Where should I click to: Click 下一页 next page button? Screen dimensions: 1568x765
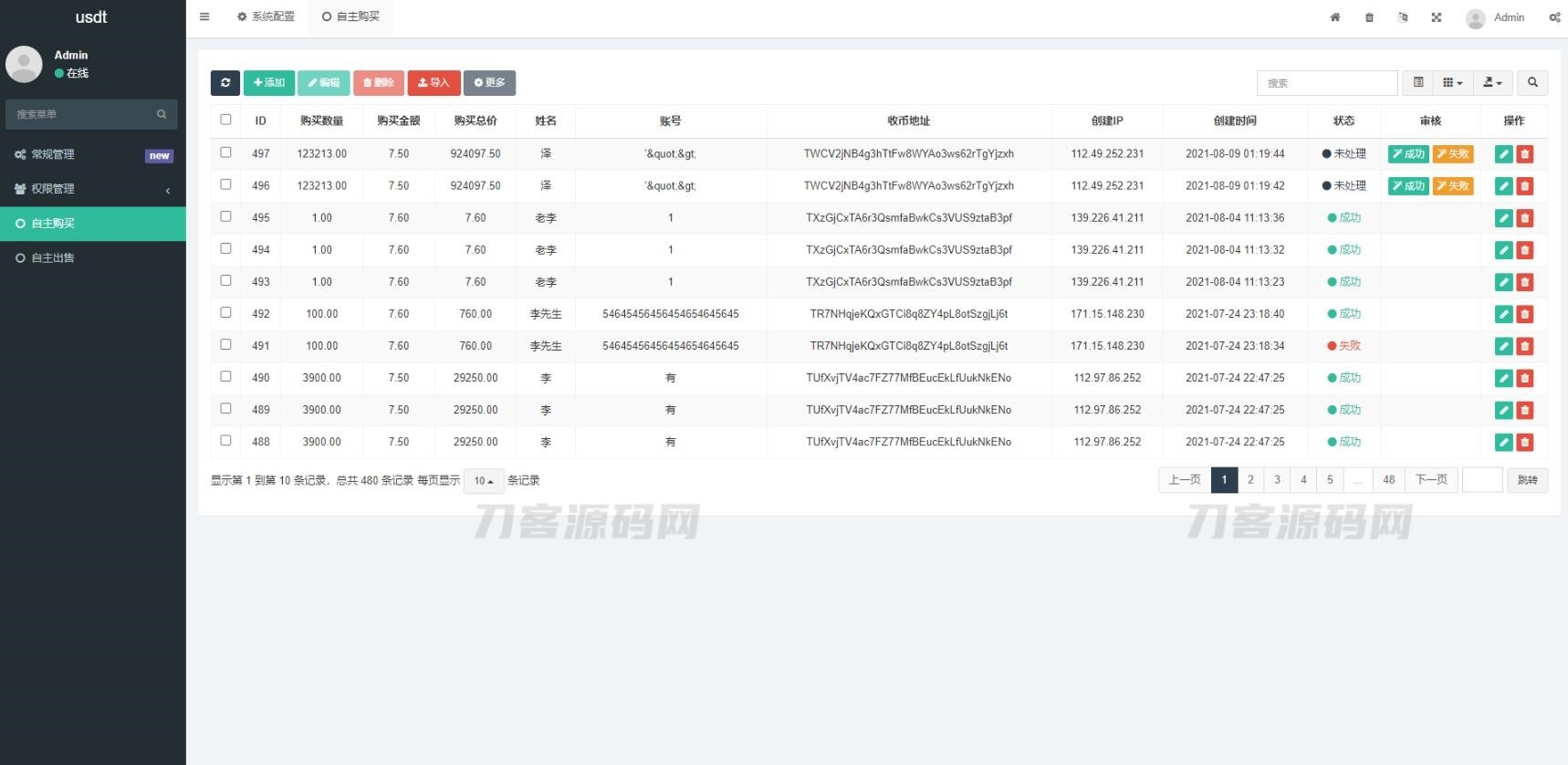pyautogui.click(x=1431, y=479)
